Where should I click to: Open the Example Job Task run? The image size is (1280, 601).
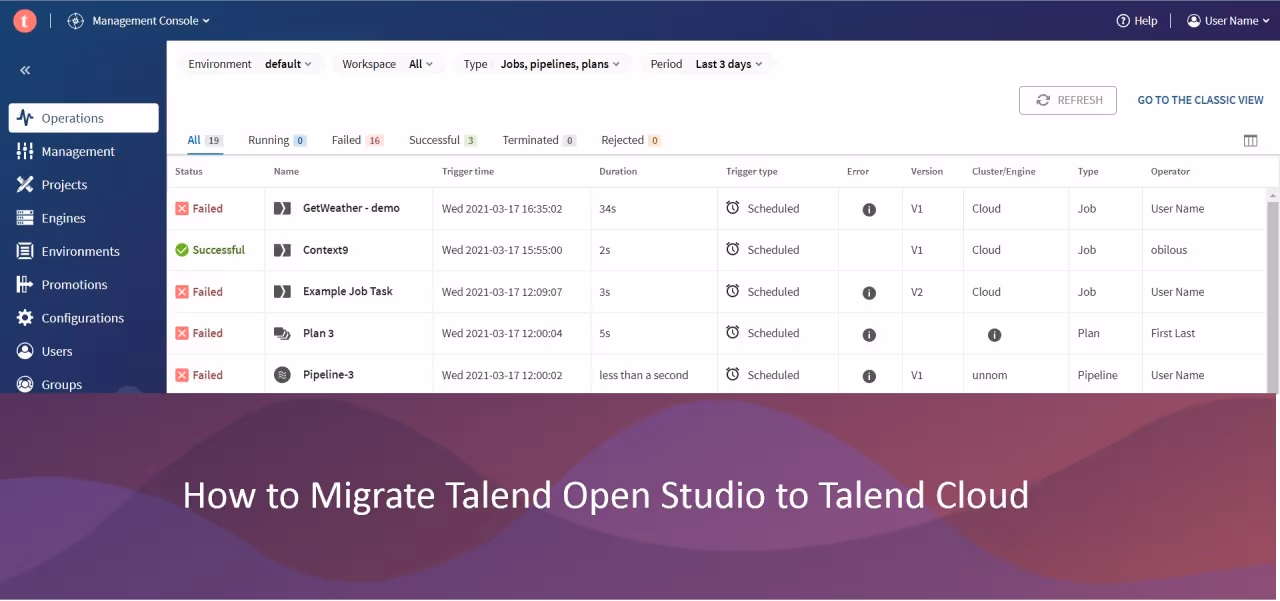348,291
